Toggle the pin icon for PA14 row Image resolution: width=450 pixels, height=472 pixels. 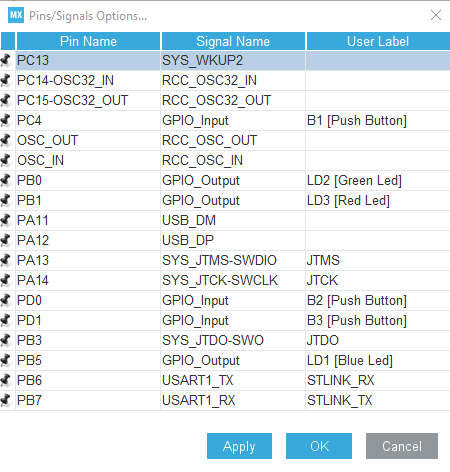(5, 280)
